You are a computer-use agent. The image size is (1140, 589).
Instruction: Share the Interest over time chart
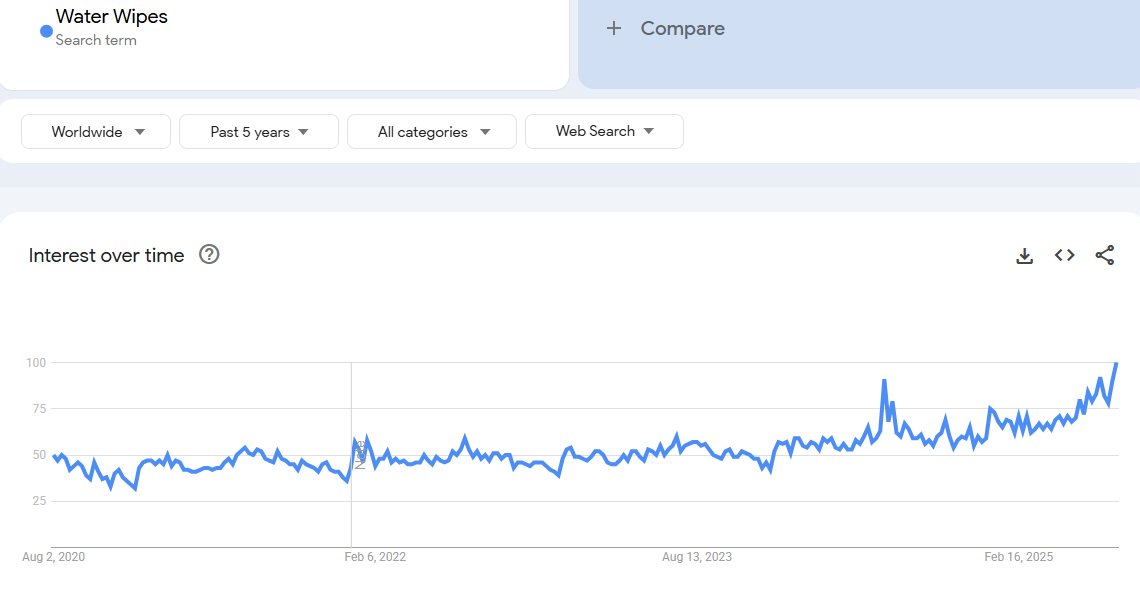pyautogui.click(x=1104, y=256)
